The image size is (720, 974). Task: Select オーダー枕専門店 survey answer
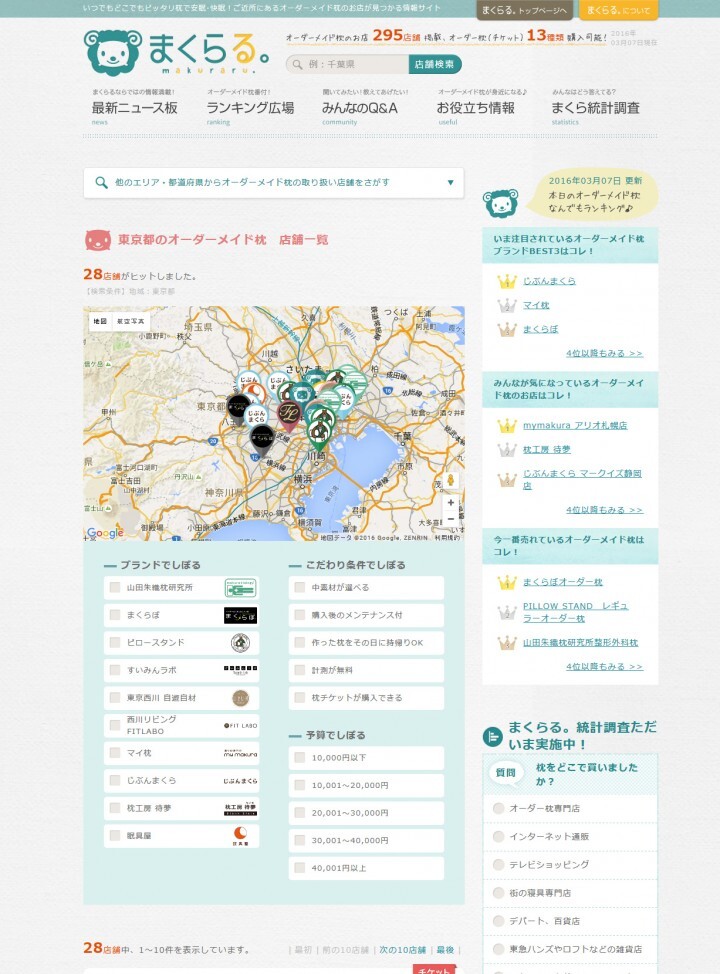498,808
